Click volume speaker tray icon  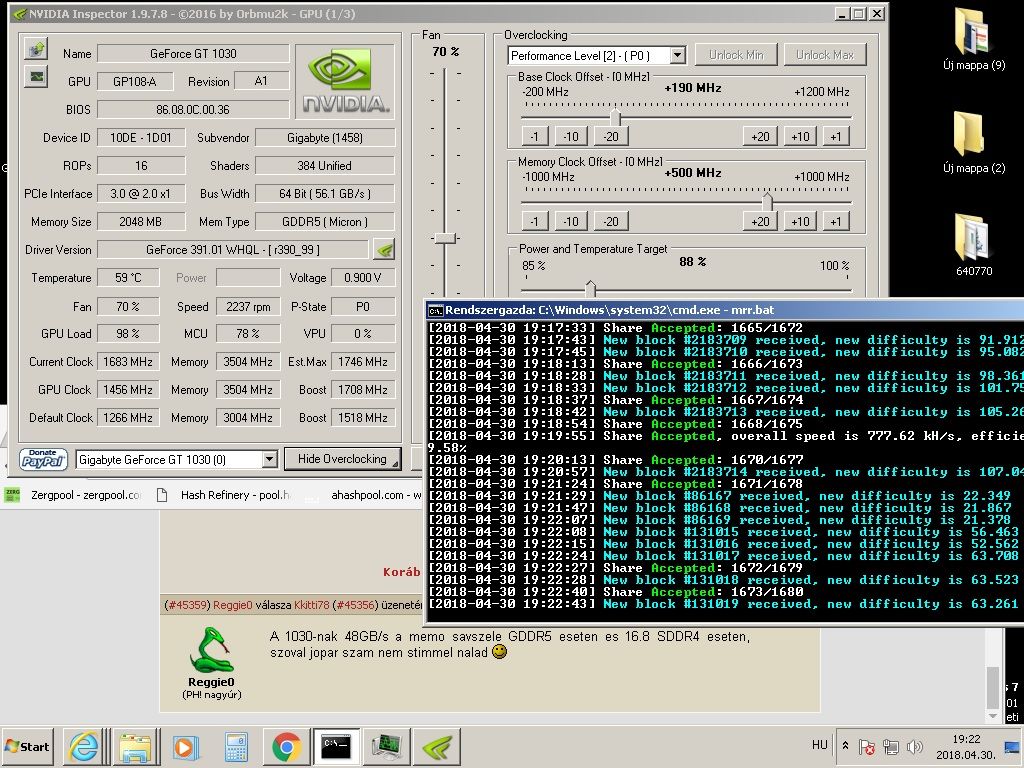(915, 746)
